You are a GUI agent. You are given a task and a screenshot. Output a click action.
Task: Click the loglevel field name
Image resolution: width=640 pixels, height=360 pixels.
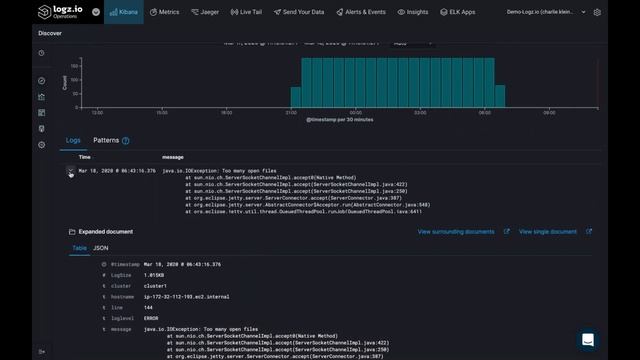tap(122, 318)
